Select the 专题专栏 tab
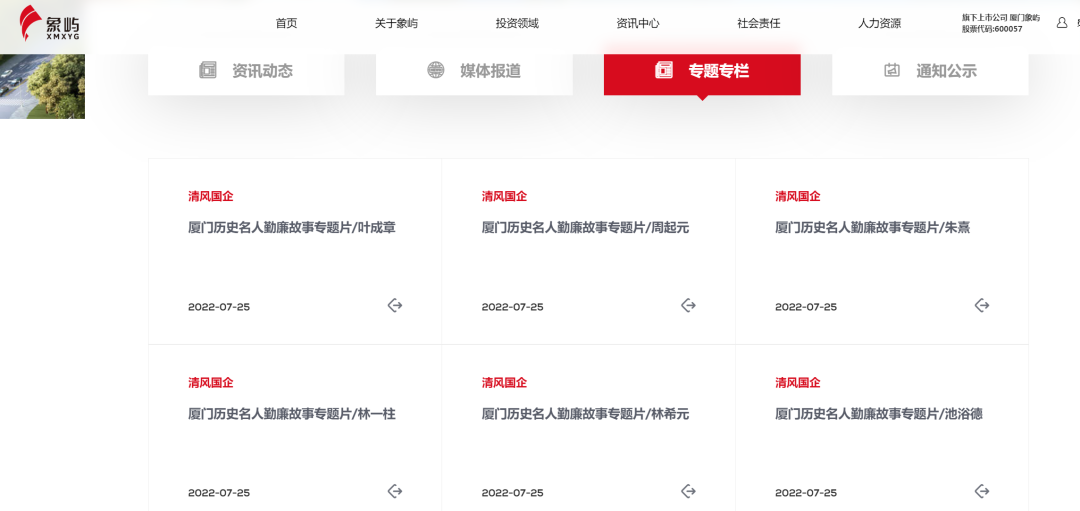1080x511 pixels. [x=702, y=71]
